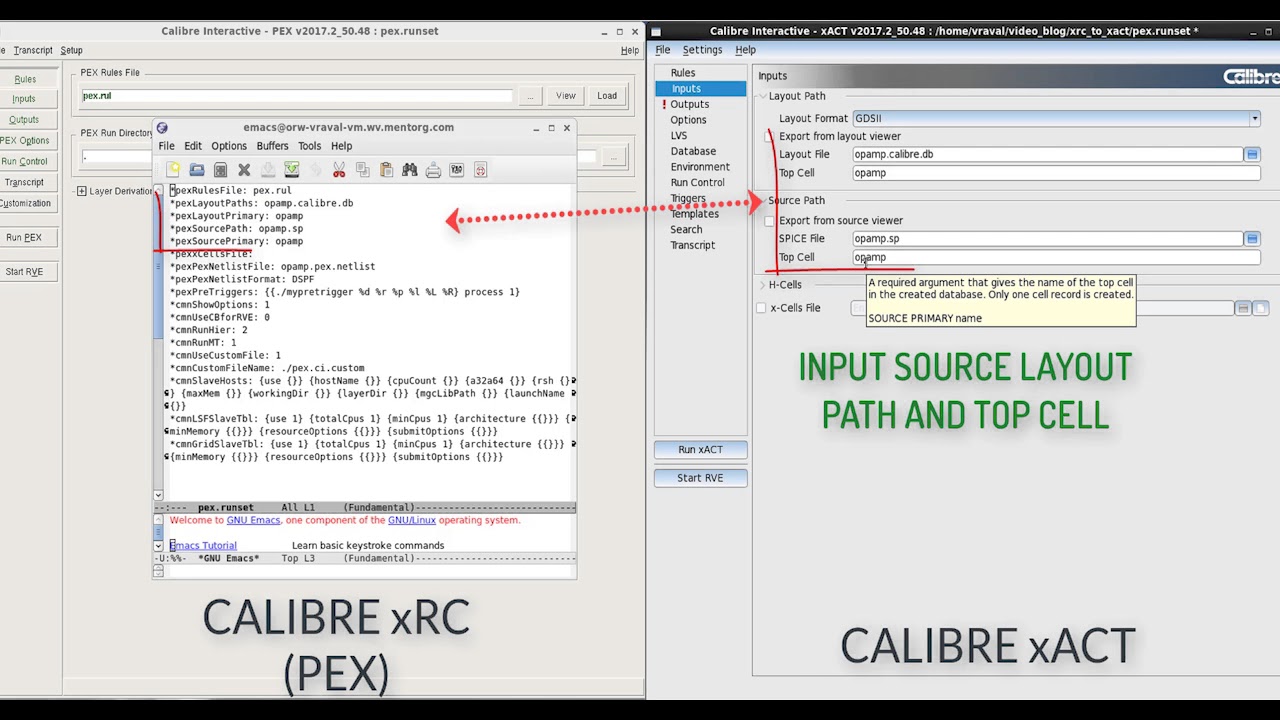
Task: Click Load button for PEX Rules File
Action: click(607, 96)
